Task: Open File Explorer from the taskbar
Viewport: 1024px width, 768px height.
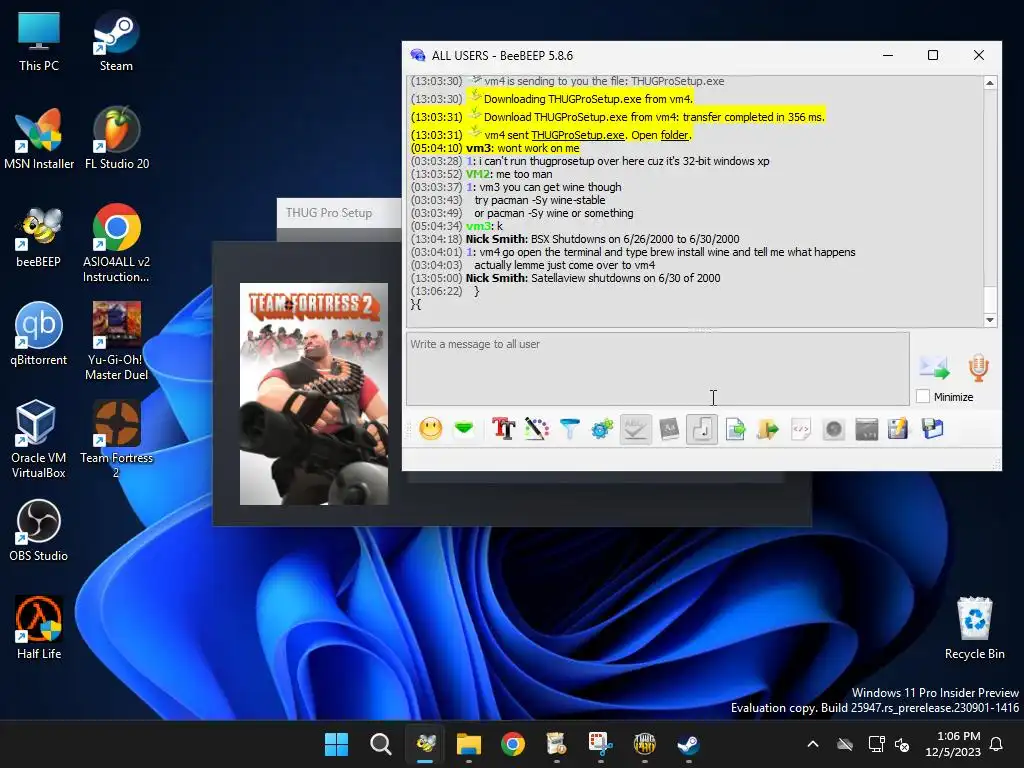Action: click(x=469, y=744)
